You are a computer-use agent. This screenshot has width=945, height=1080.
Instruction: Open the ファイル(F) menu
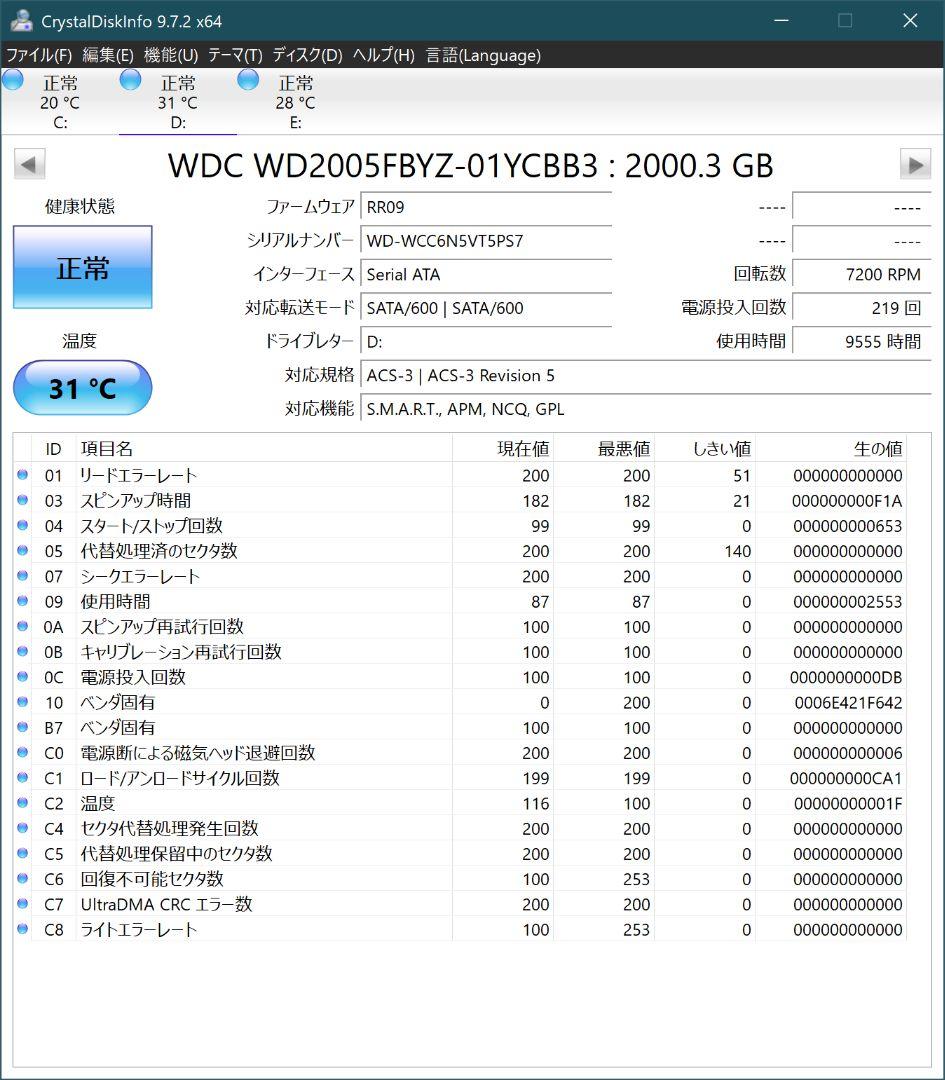click(39, 55)
